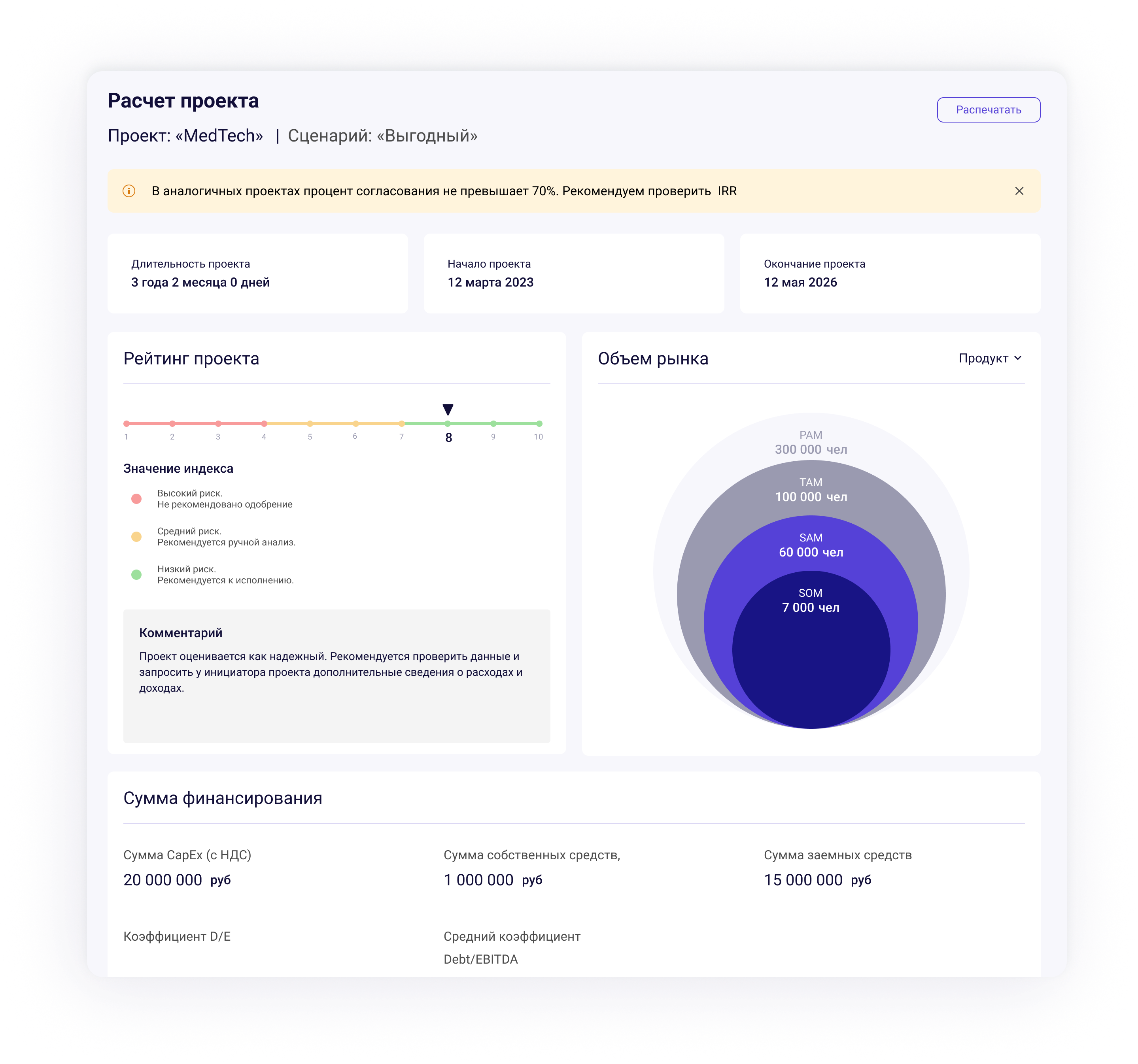The width and height of the screenshot is (1138, 1064).
Task: Click the Начало проекта date card
Action: tap(574, 274)
